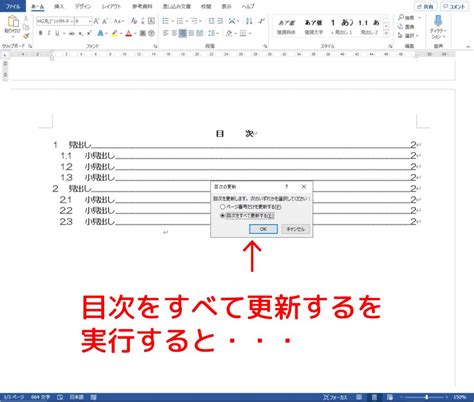The width and height of the screenshot is (474, 402).
Task: Switch to the デザイン tab
Action: point(83,6)
